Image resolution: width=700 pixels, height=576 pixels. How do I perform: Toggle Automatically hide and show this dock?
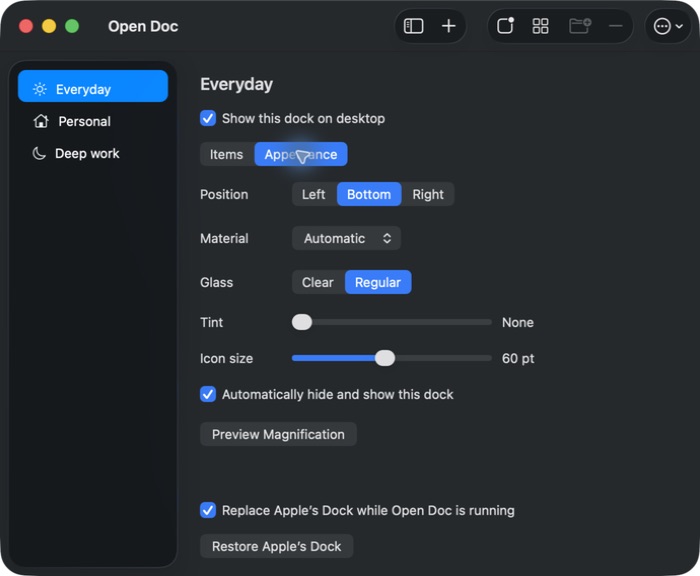coord(208,394)
